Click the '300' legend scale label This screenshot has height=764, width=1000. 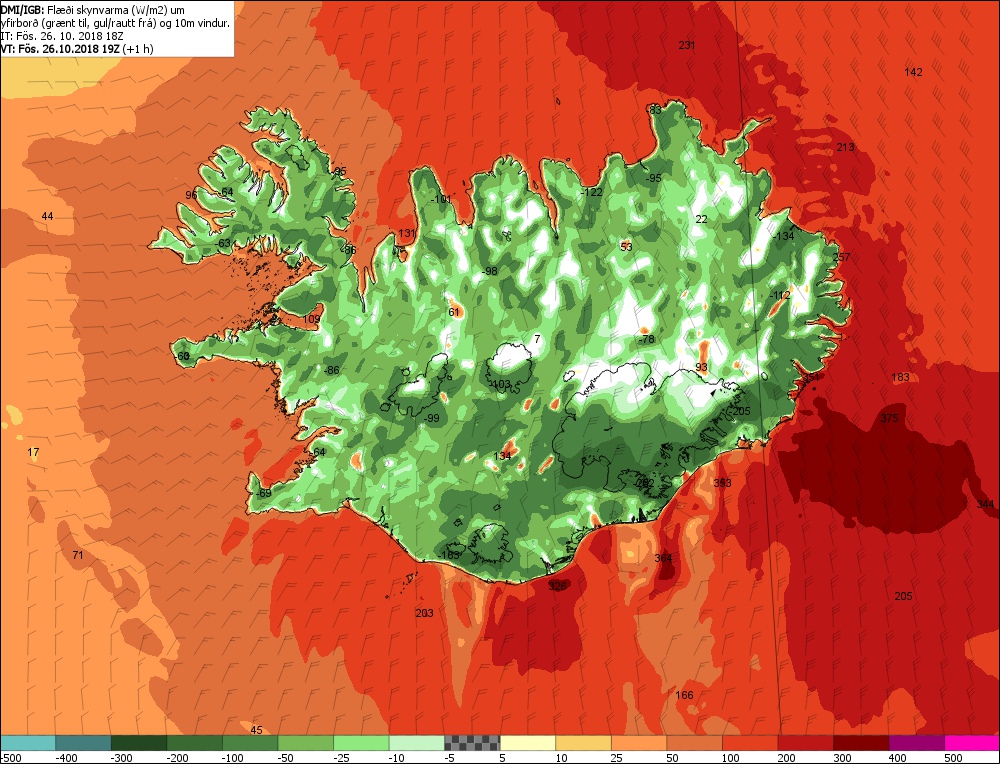click(842, 758)
